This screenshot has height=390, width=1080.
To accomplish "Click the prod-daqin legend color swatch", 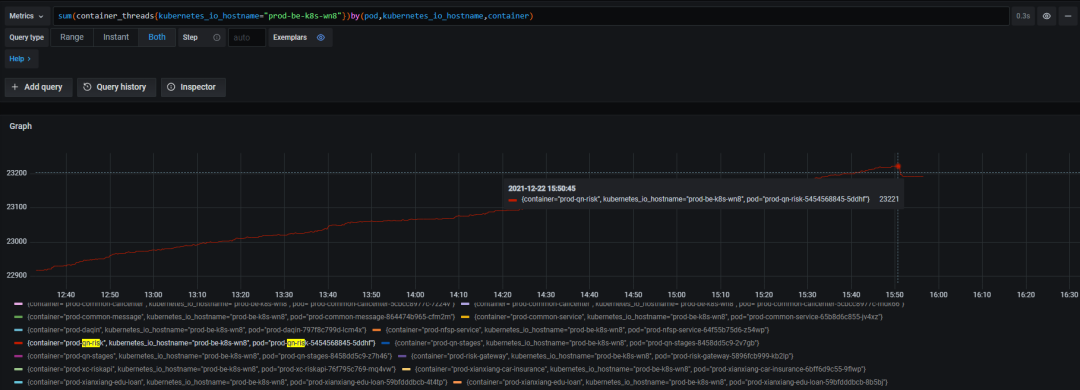I will point(19,330).
